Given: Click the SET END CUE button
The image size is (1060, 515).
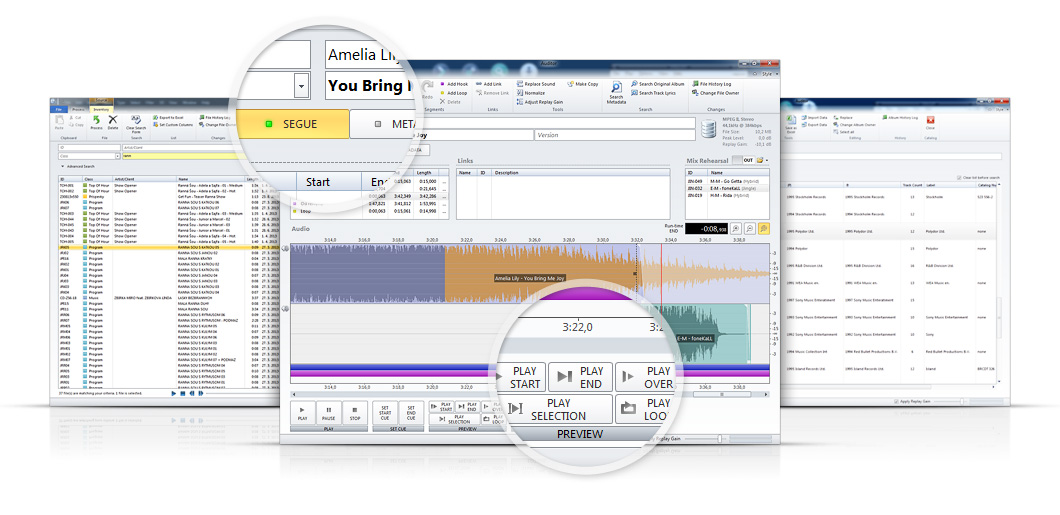Looking at the screenshot, I should coord(411,412).
